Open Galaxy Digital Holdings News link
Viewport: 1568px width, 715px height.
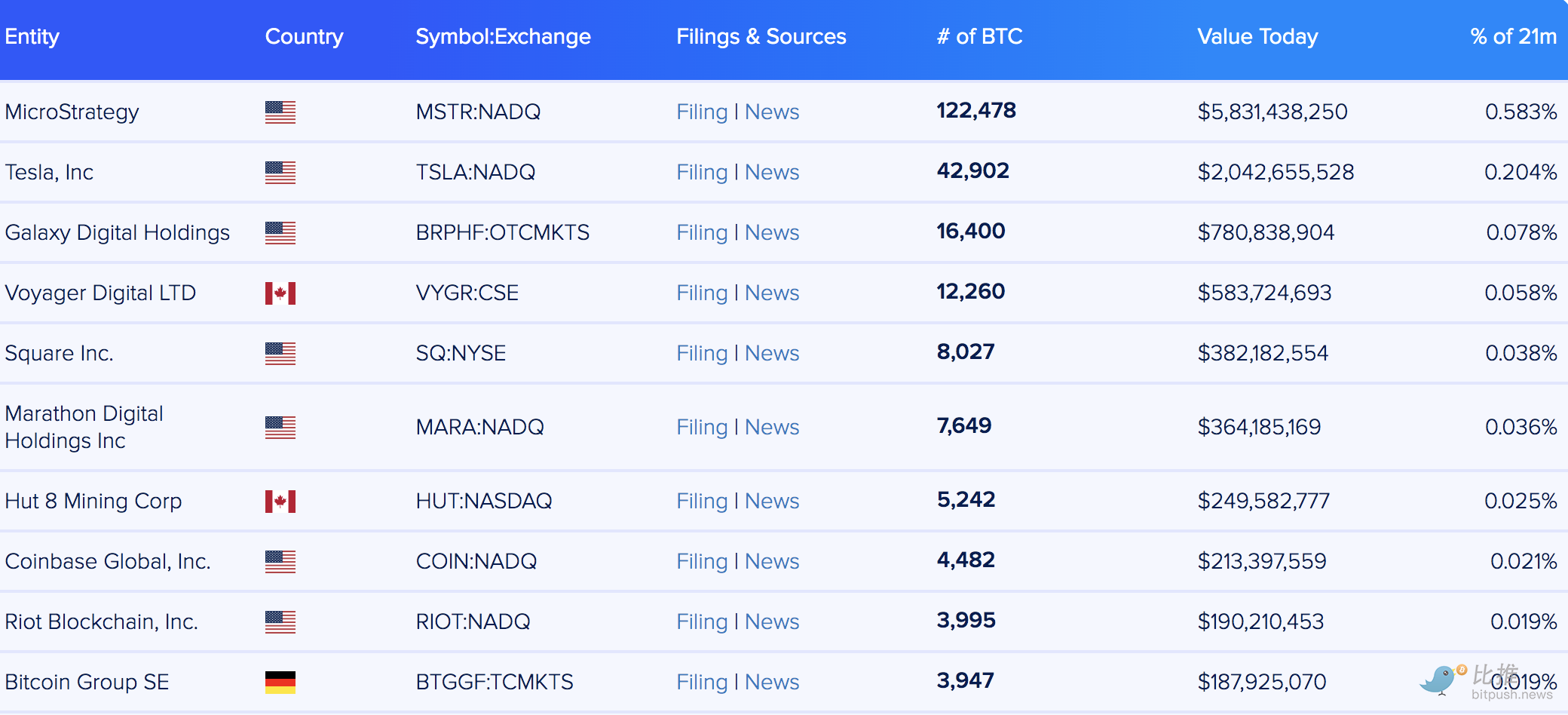pyautogui.click(x=772, y=232)
